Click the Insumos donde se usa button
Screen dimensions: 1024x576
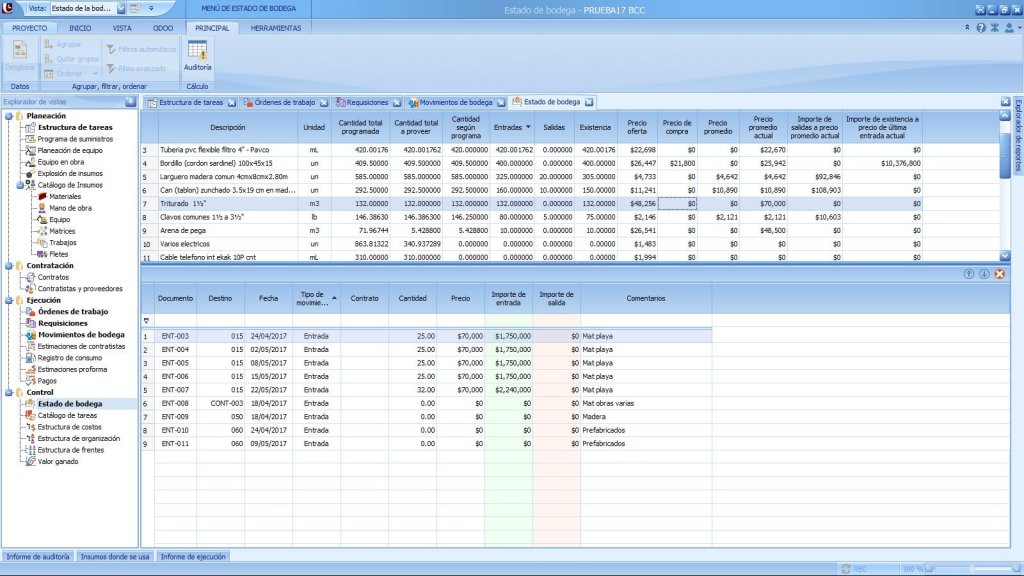point(115,556)
